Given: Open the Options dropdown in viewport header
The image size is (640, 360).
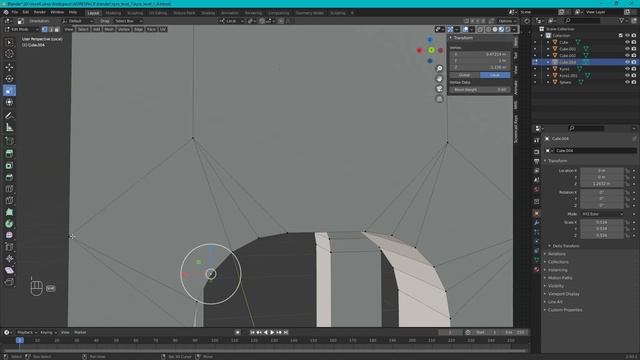Looking at the screenshot, I should tap(507, 21).
